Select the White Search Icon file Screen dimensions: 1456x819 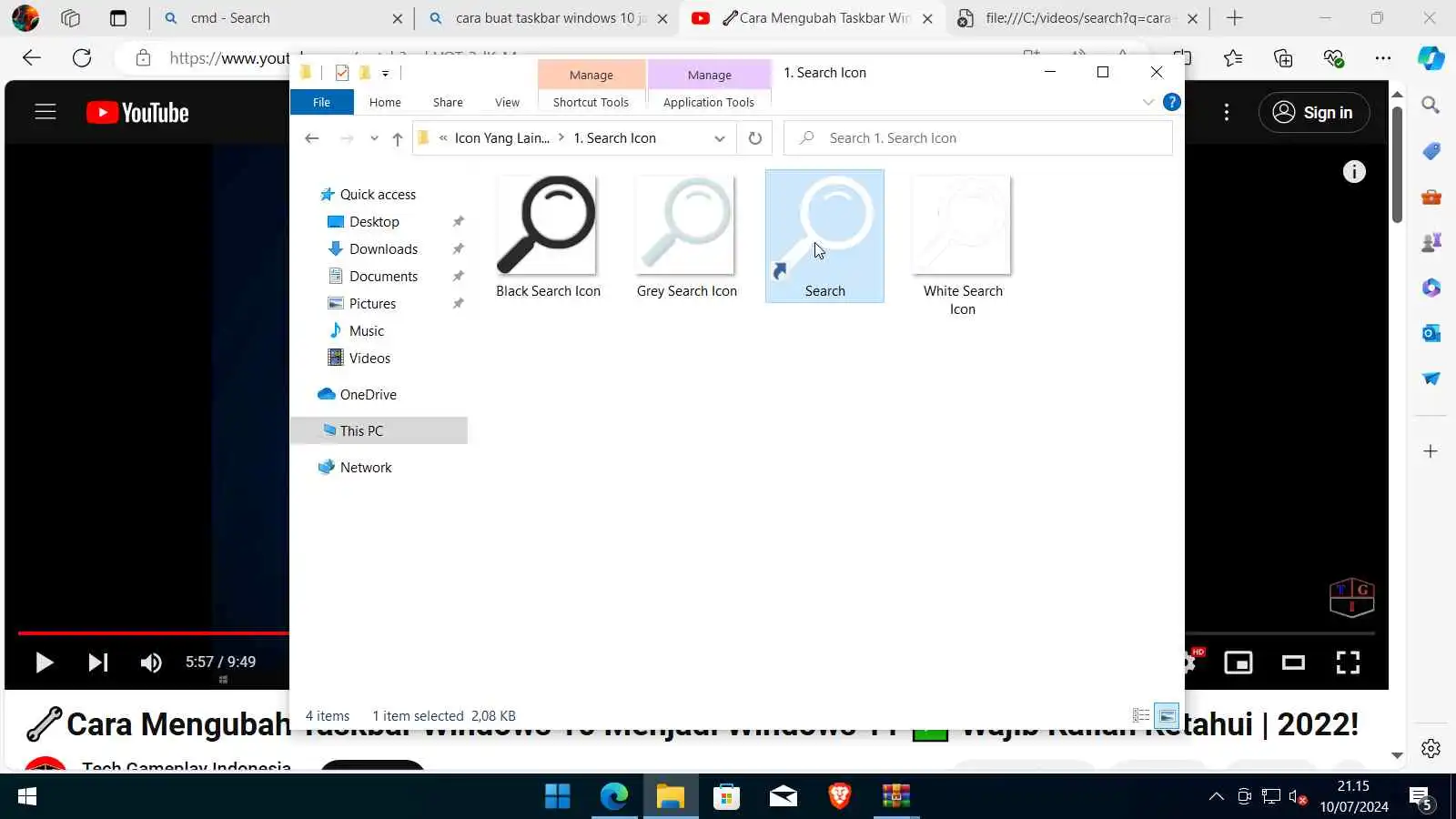pos(963,246)
